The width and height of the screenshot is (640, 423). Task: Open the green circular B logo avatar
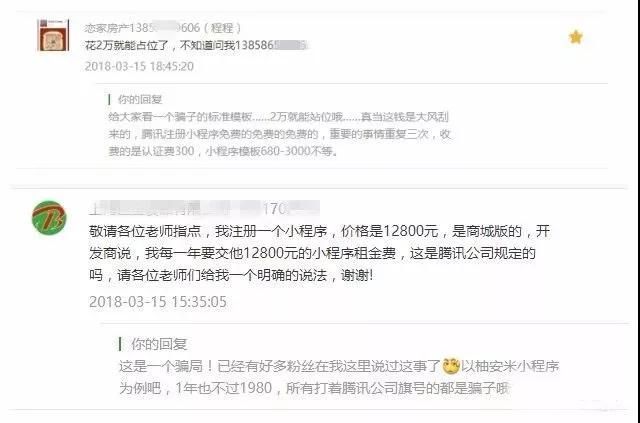click(49, 218)
